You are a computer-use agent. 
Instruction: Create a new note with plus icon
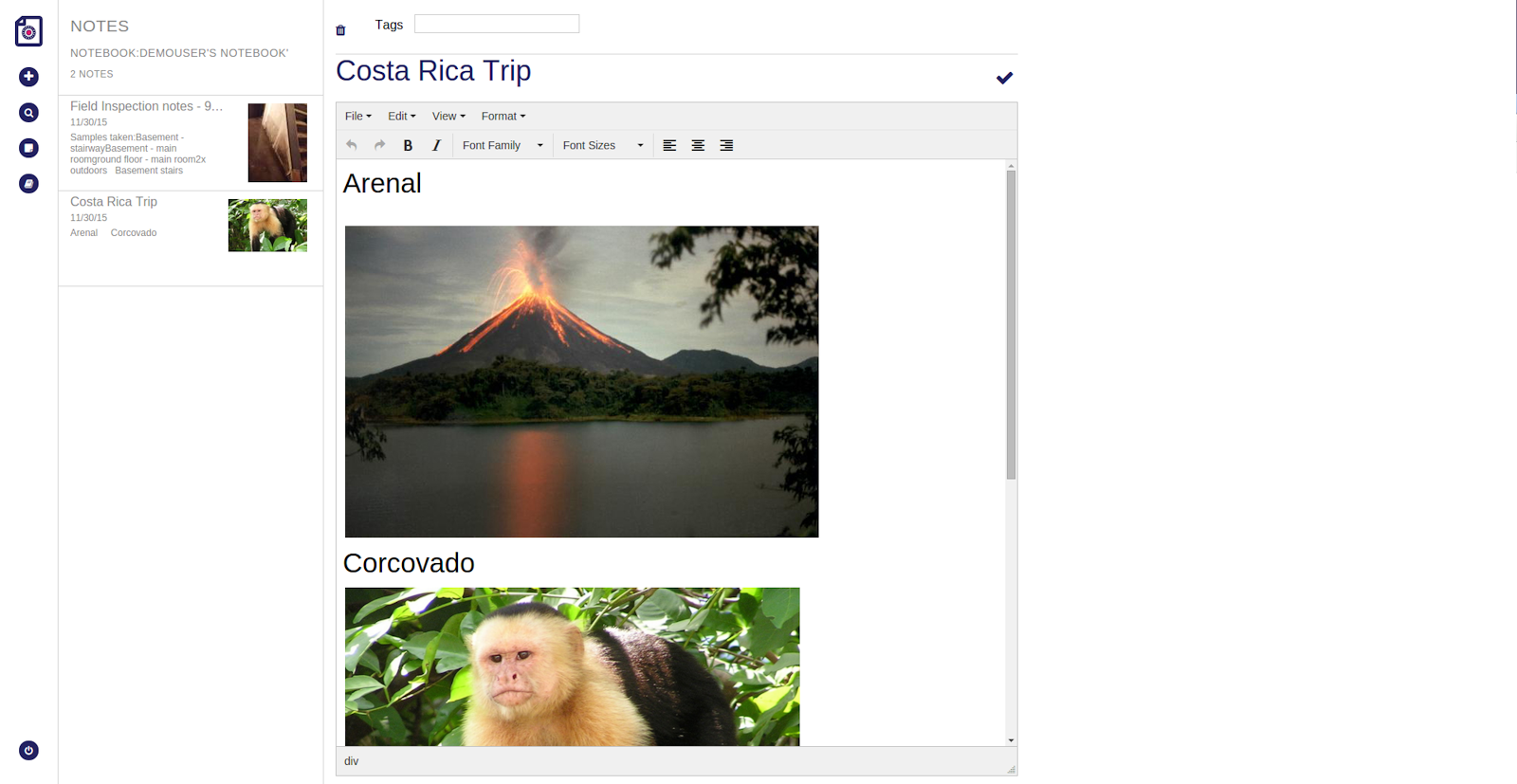click(28, 77)
